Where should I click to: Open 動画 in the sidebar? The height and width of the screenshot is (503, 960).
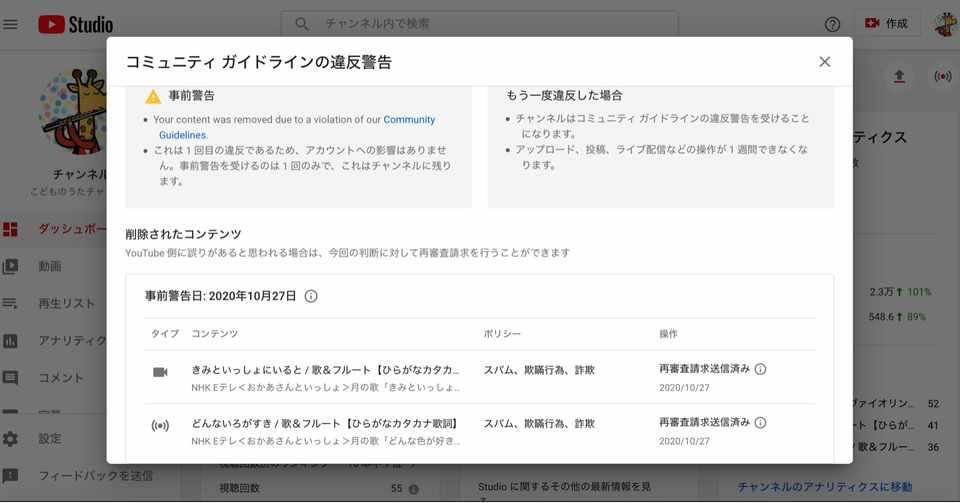click(x=54, y=266)
